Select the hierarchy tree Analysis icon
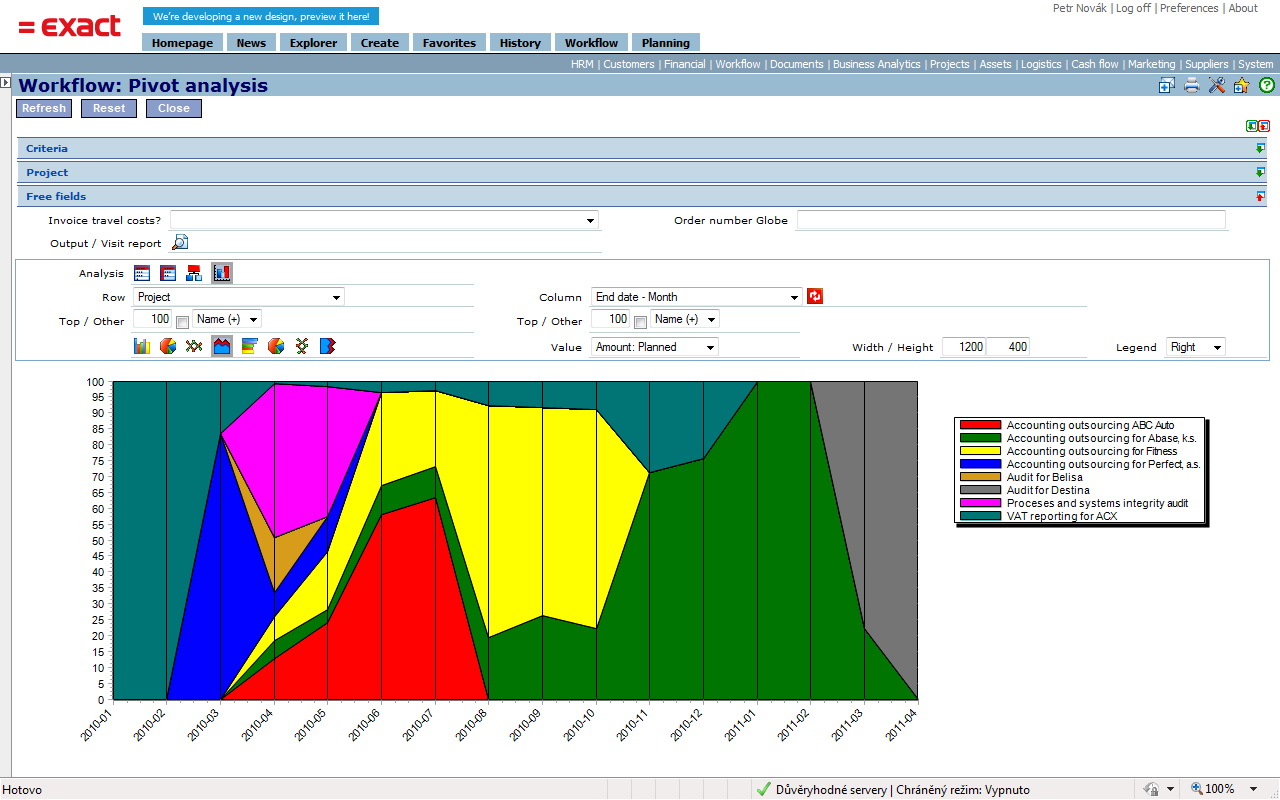This screenshot has height=800, width=1280. 194,273
